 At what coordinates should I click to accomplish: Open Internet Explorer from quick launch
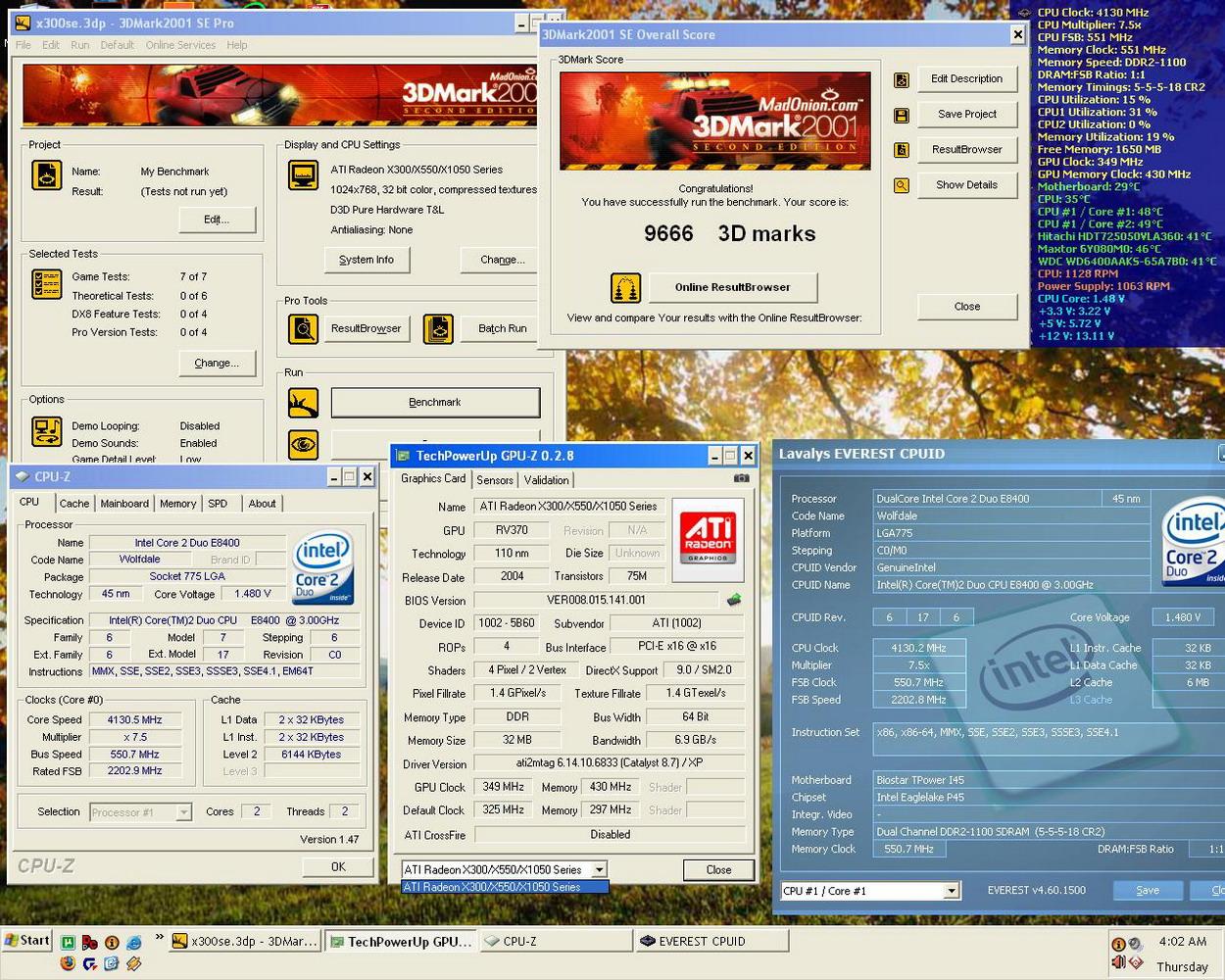click(x=133, y=942)
